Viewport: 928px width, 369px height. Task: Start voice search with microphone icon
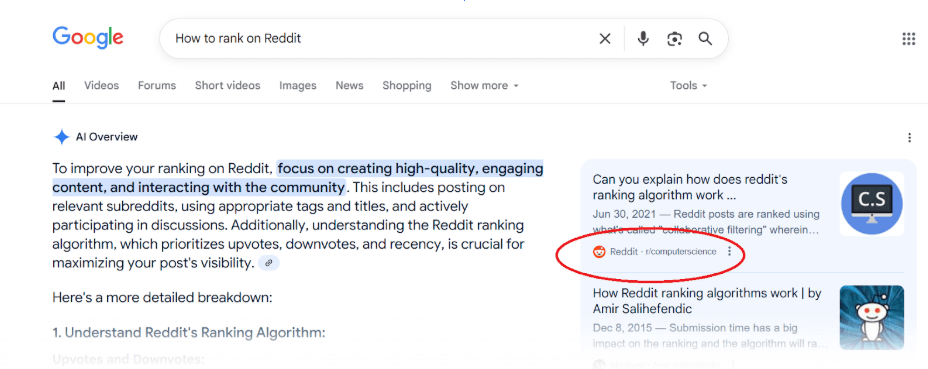pos(643,39)
